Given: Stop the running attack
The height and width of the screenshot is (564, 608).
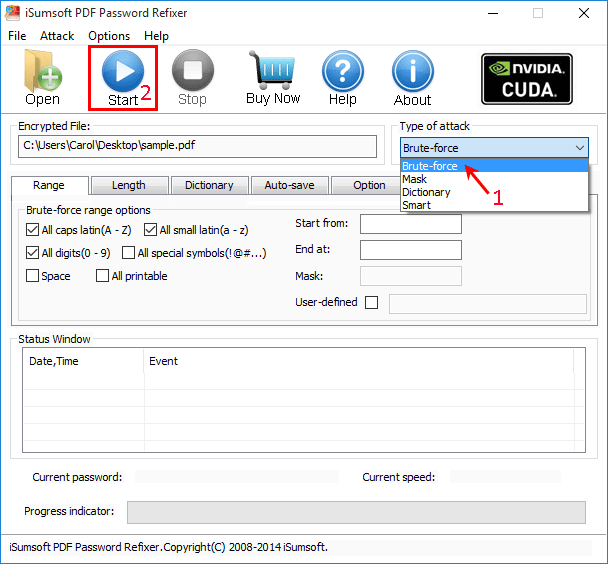Looking at the screenshot, I should point(193,78).
